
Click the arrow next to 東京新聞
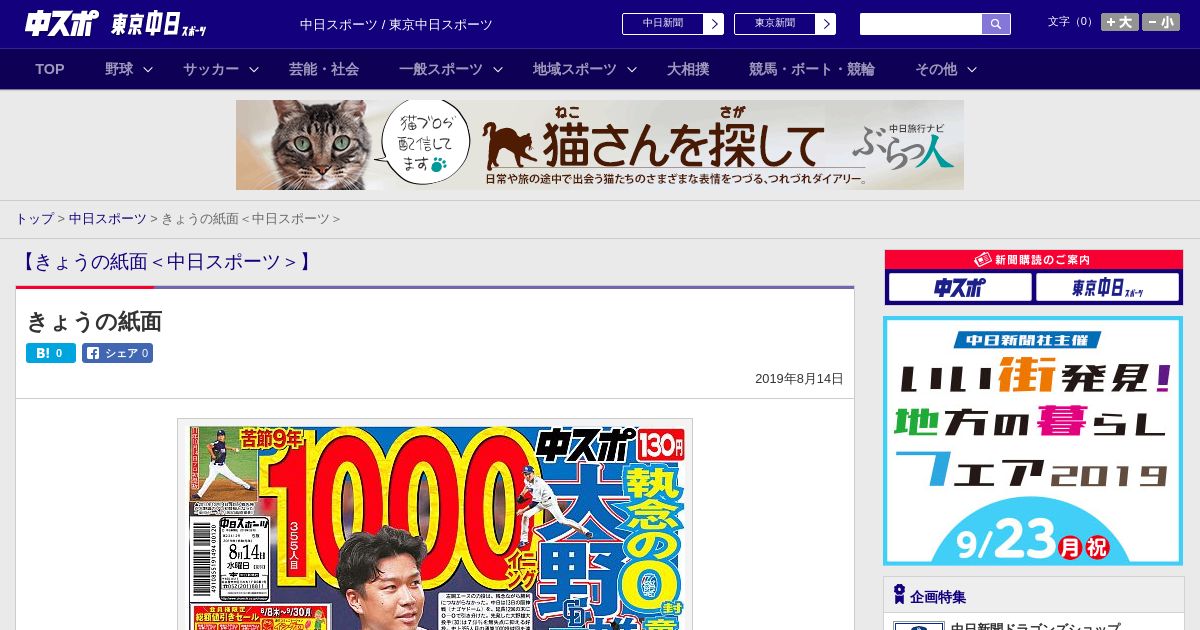click(826, 24)
